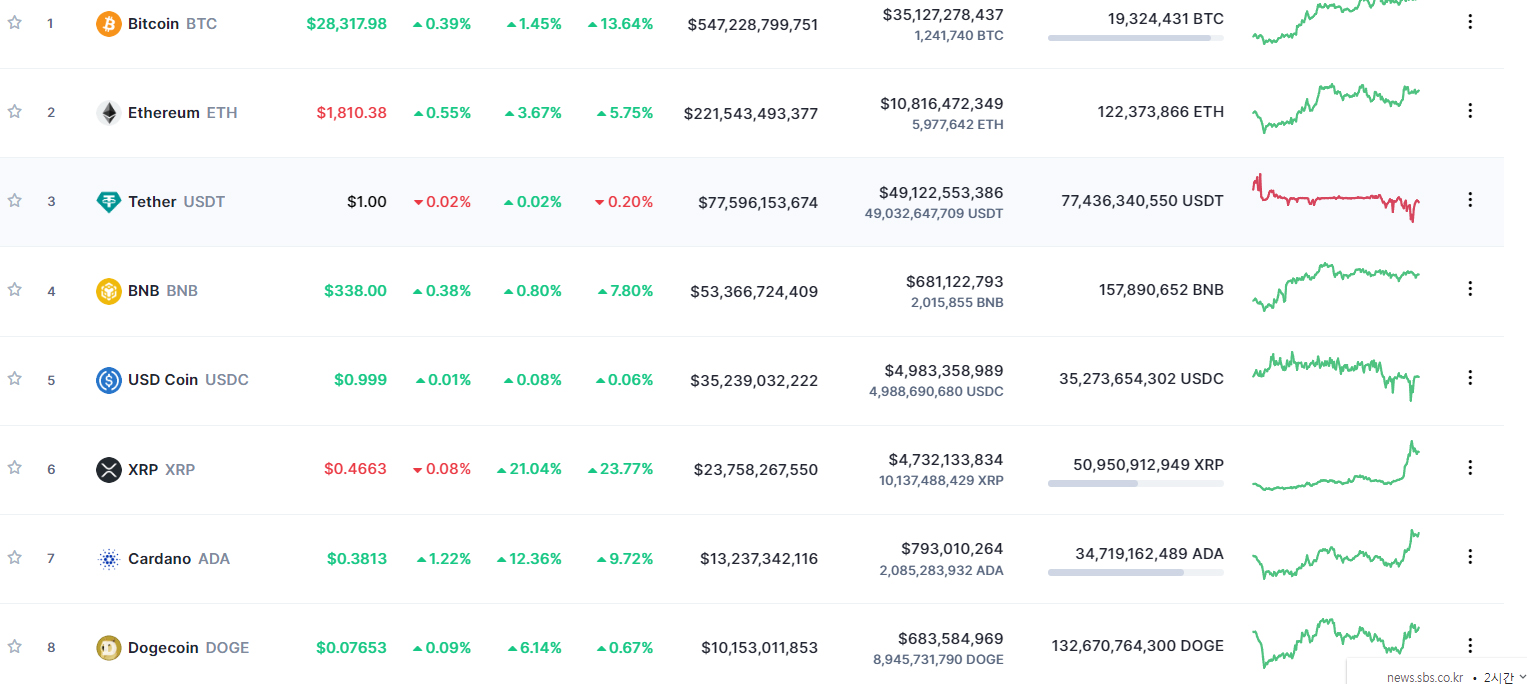Star Ethereum to add to watchlist
1527x684 pixels.
coord(15,111)
